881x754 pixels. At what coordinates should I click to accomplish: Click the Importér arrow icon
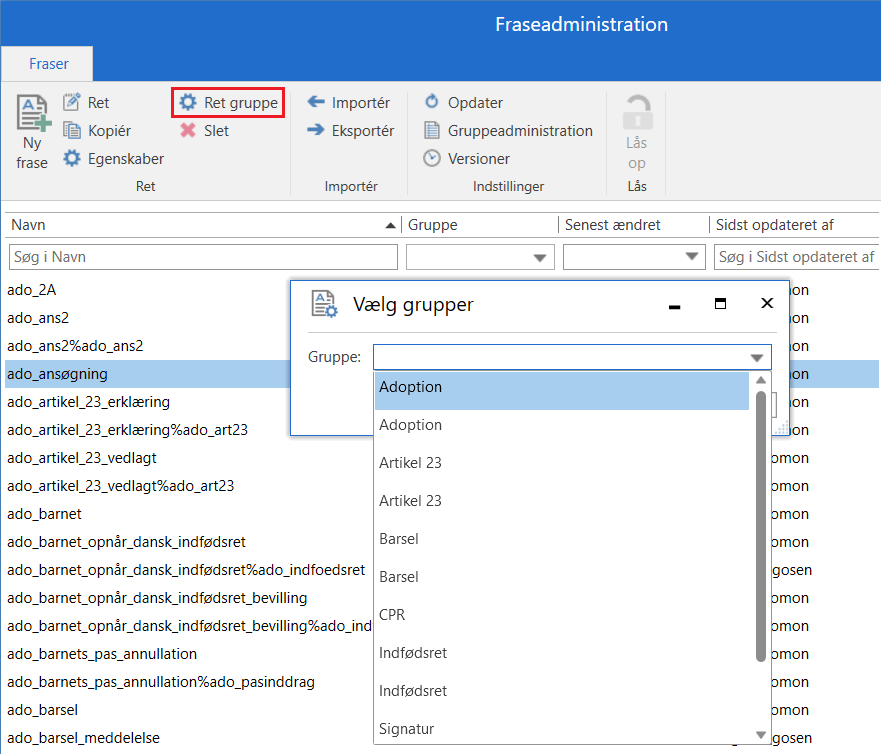point(316,103)
